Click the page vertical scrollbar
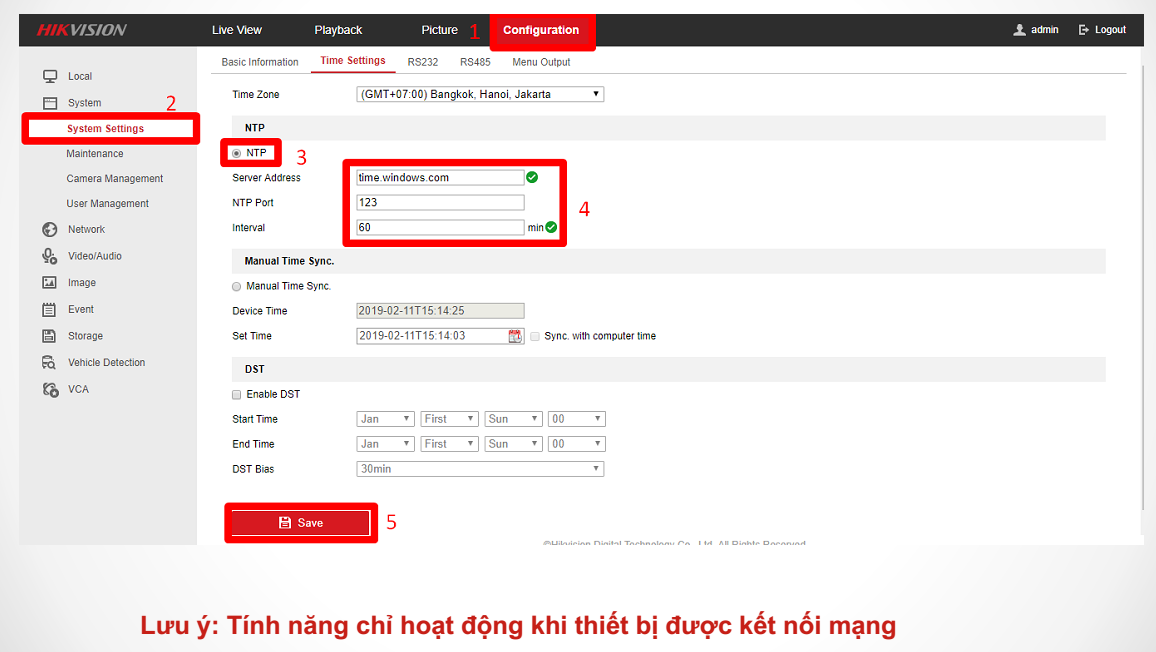Screen dimensions: 1156x652 pyautogui.click(x=1142, y=288)
